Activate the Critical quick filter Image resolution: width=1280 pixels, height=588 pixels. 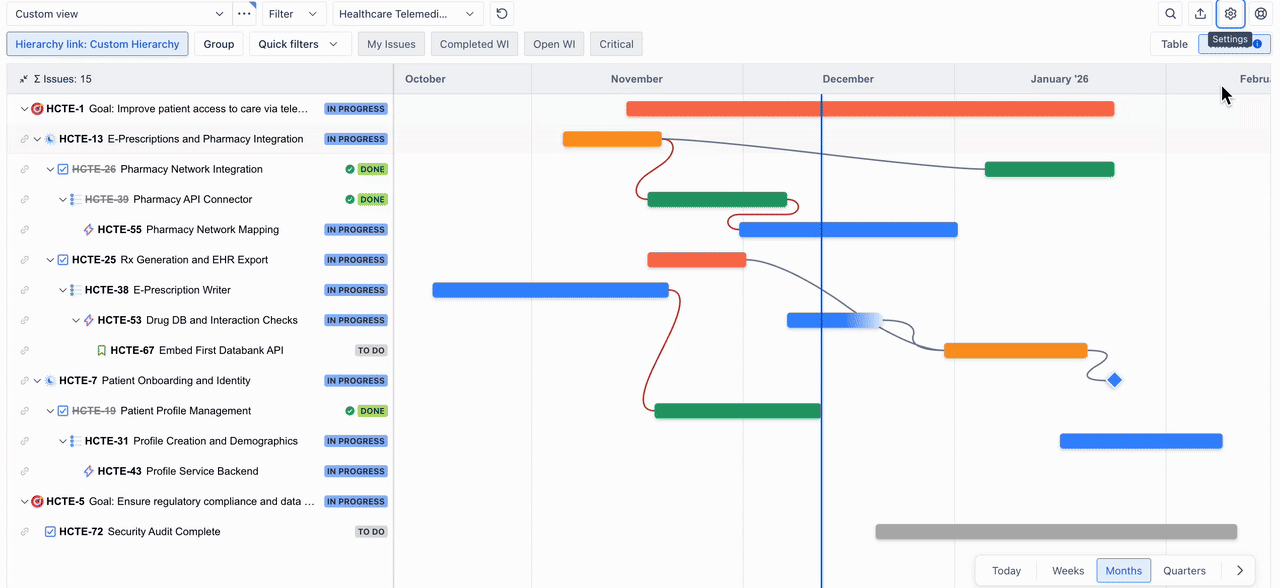pos(615,44)
